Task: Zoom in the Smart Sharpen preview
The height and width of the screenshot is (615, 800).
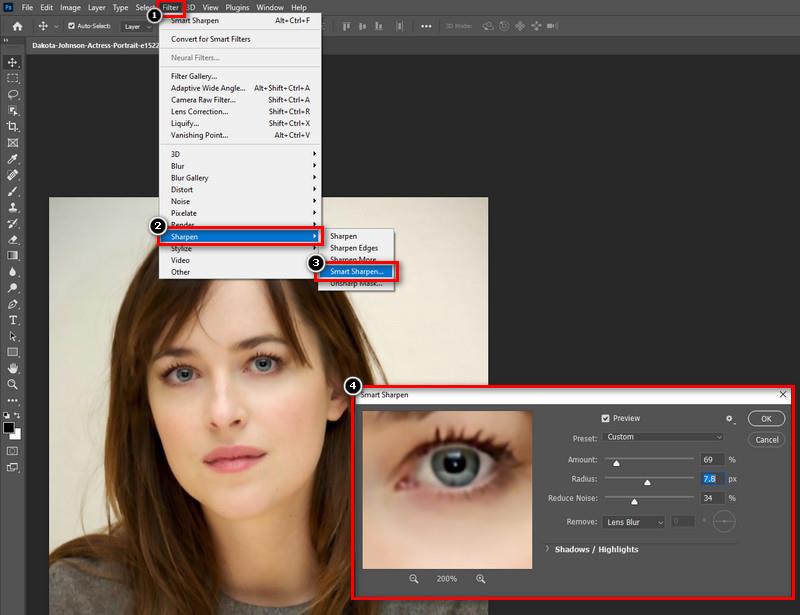Action: pos(481,579)
